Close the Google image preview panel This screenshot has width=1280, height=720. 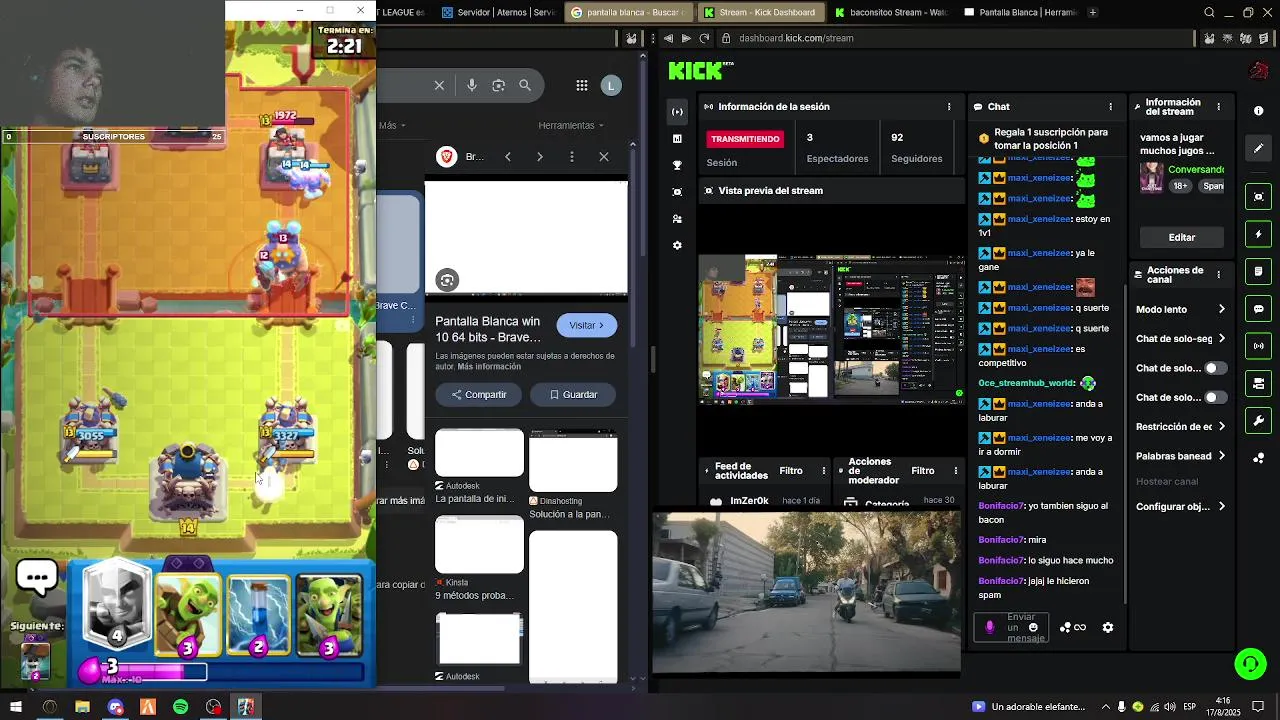pyautogui.click(x=603, y=157)
